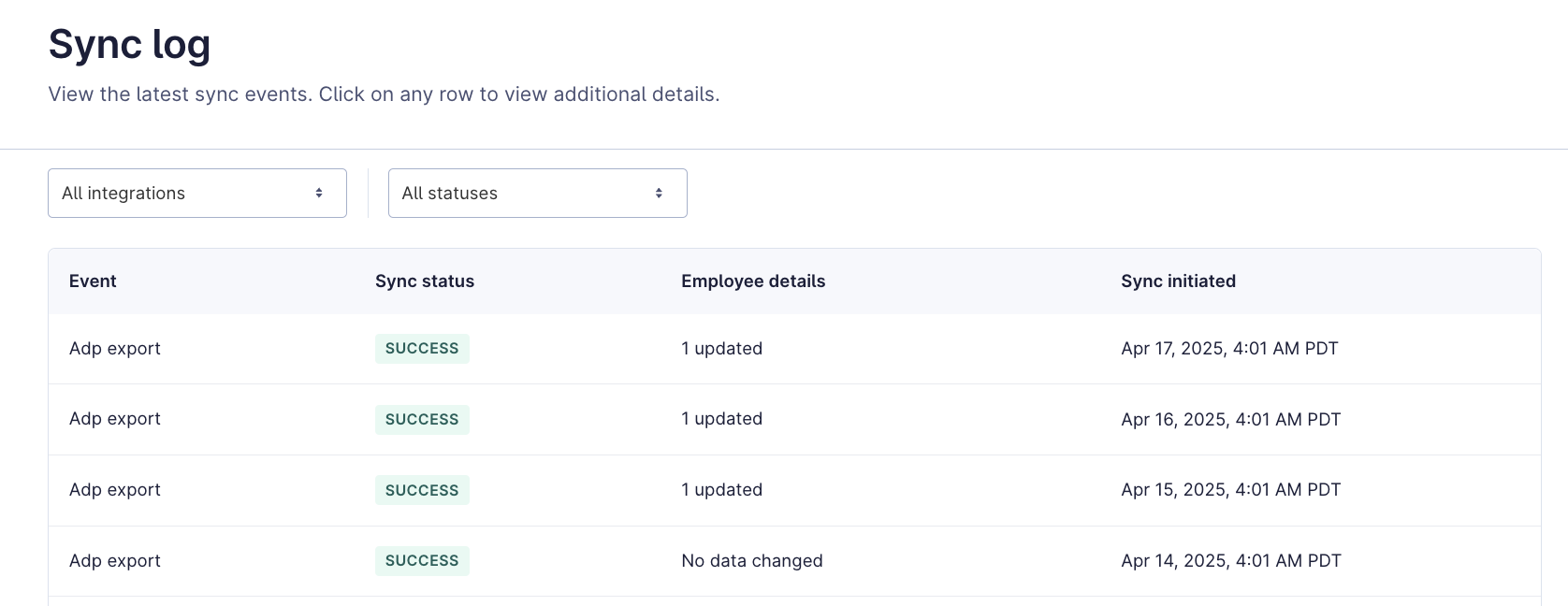This screenshot has height=606, width=1568.
Task: Open the Adp export row from Apr 16
Action: tap(794, 420)
